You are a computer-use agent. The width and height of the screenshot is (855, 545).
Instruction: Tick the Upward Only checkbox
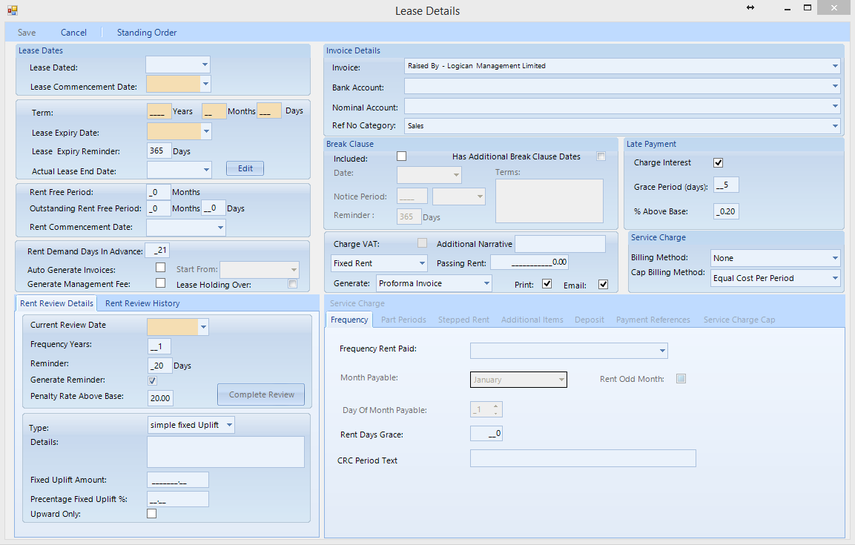[x=152, y=513]
